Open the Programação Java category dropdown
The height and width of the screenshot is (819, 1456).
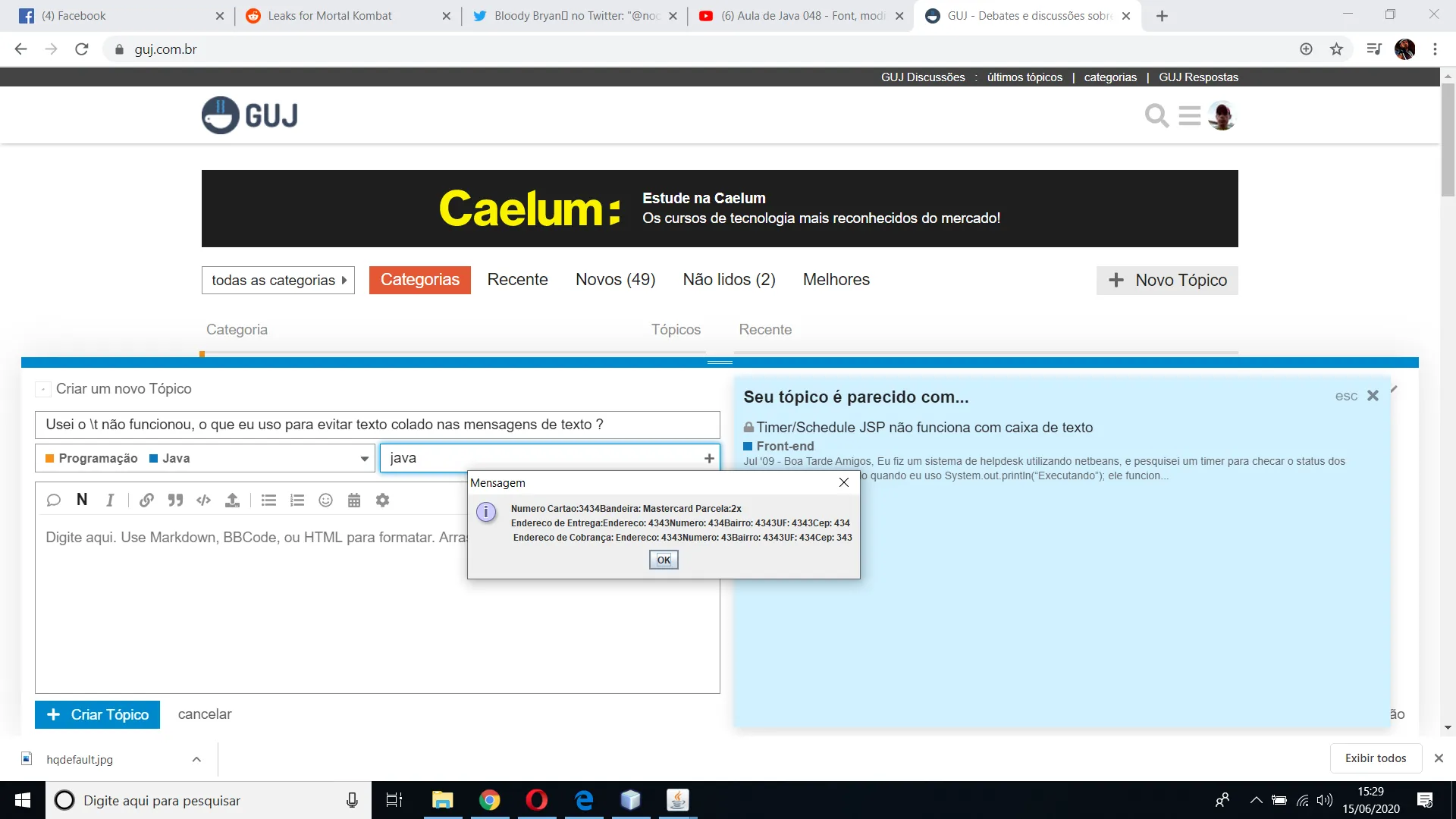(x=205, y=458)
